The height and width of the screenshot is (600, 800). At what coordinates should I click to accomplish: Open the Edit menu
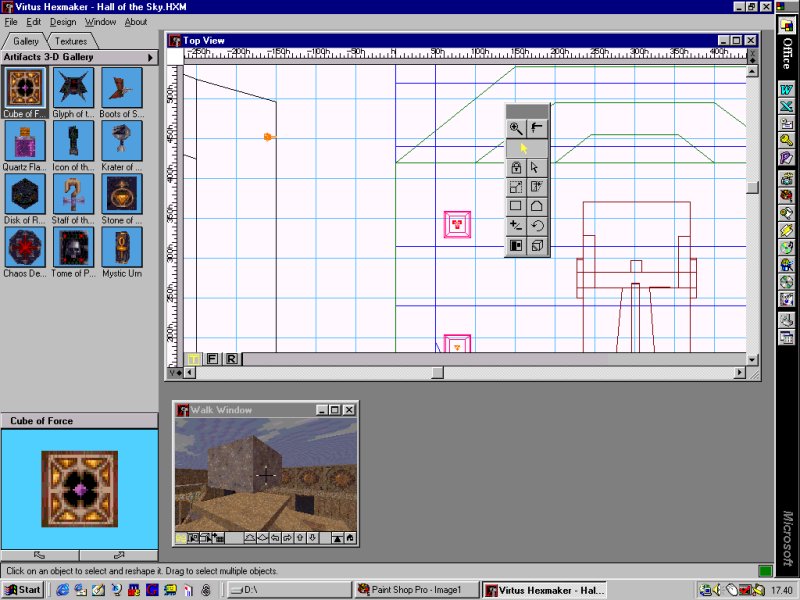34,22
